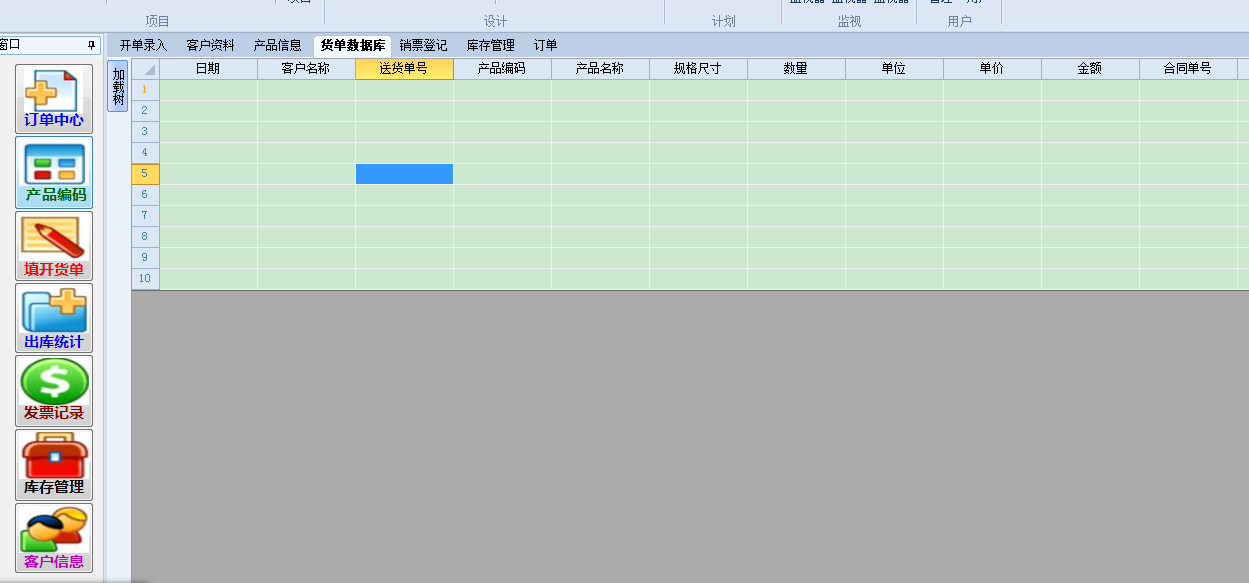Open 填开货单 from the sidebar
The image size is (1249, 583).
click(x=54, y=246)
